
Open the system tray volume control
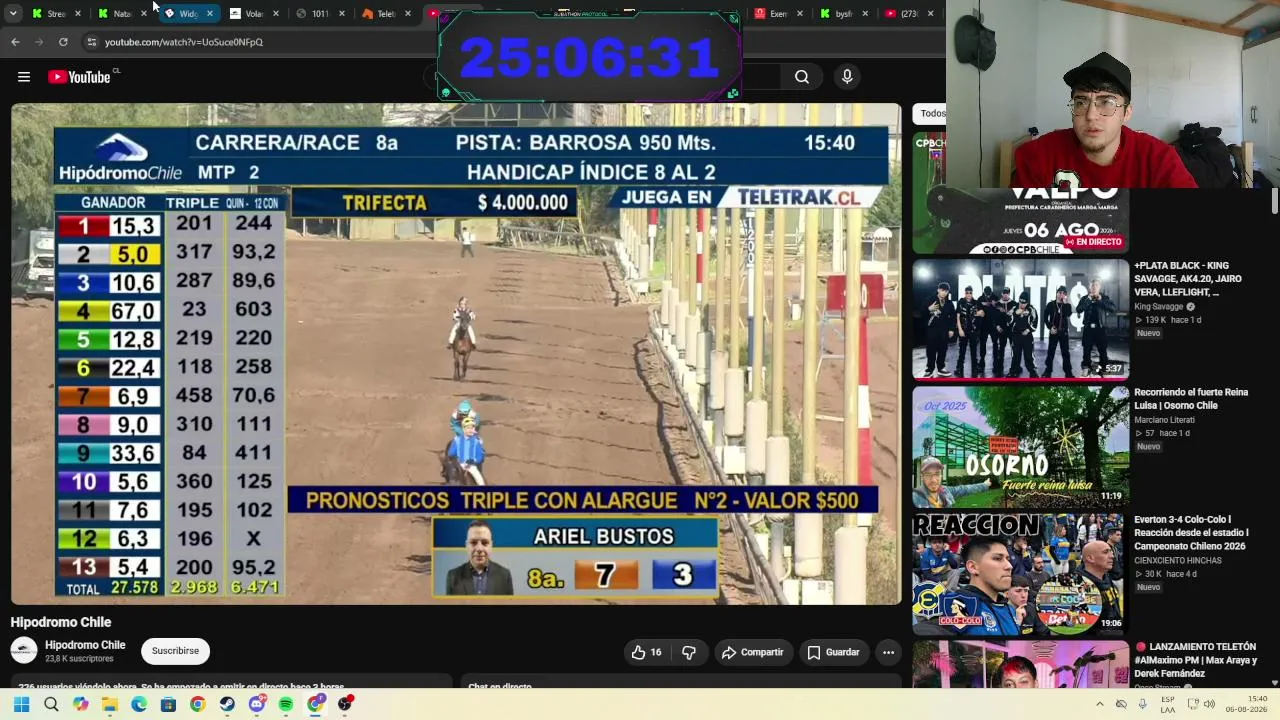1209,704
